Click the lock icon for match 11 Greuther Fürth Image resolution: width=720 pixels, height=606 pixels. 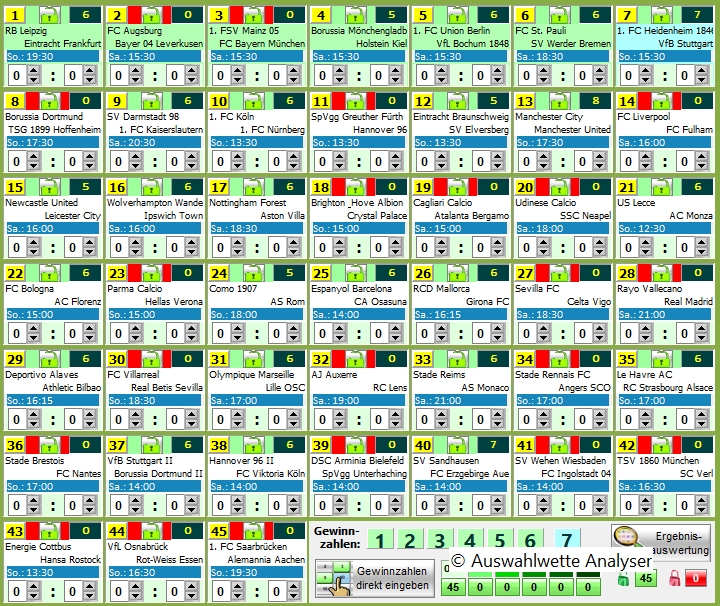(356, 101)
